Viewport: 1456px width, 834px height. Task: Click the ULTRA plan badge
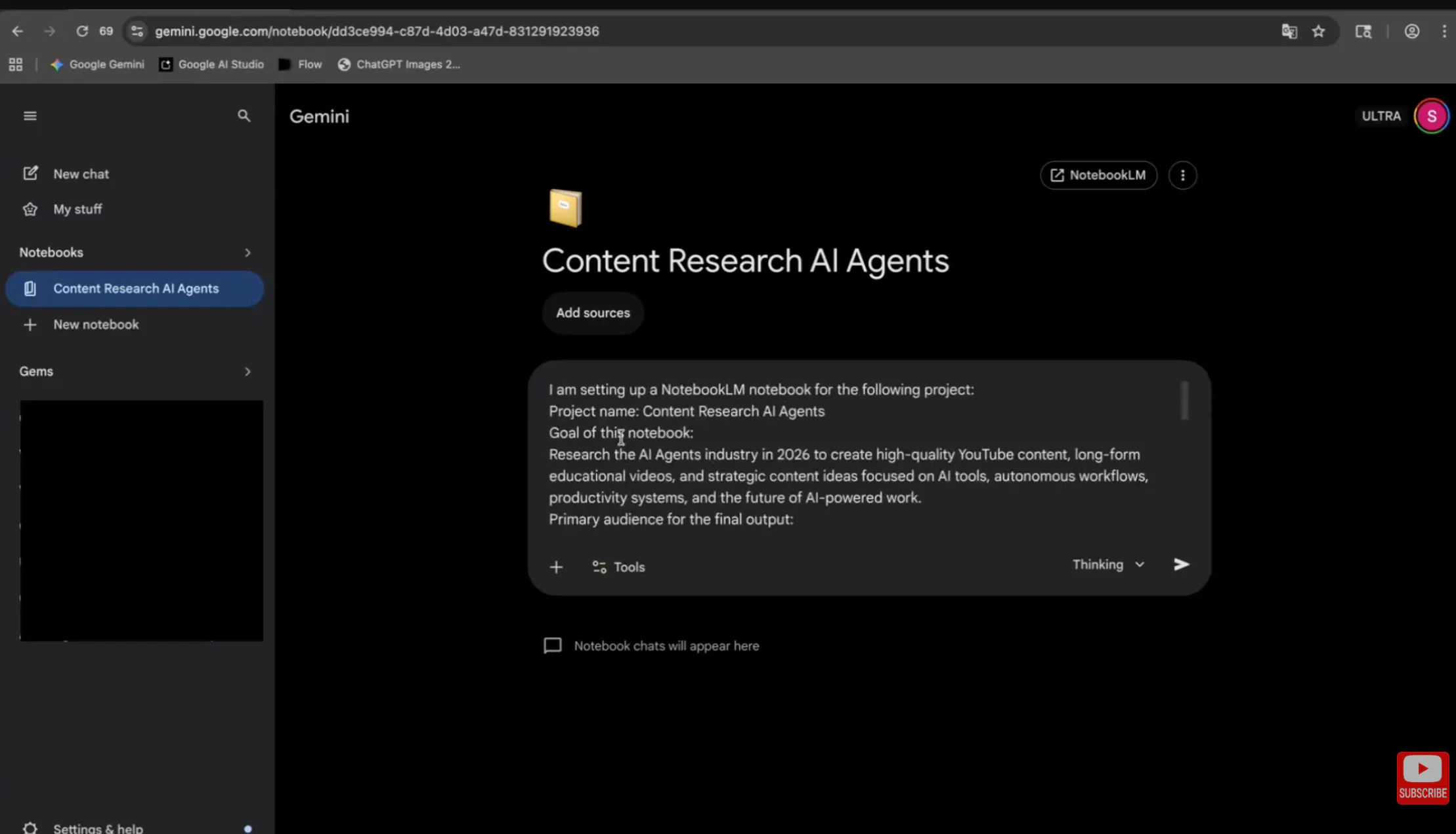pyautogui.click(x=1381, y=116)
